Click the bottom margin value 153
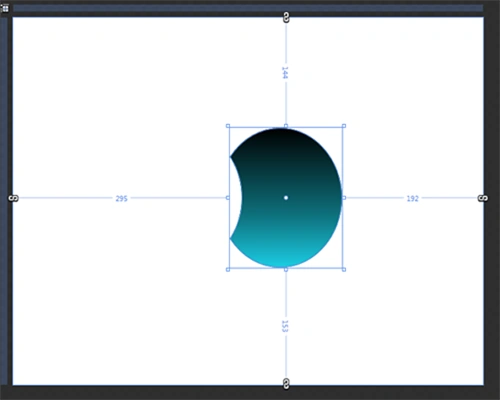This screenshot has height=400, width=500. [x=285, y=326]
